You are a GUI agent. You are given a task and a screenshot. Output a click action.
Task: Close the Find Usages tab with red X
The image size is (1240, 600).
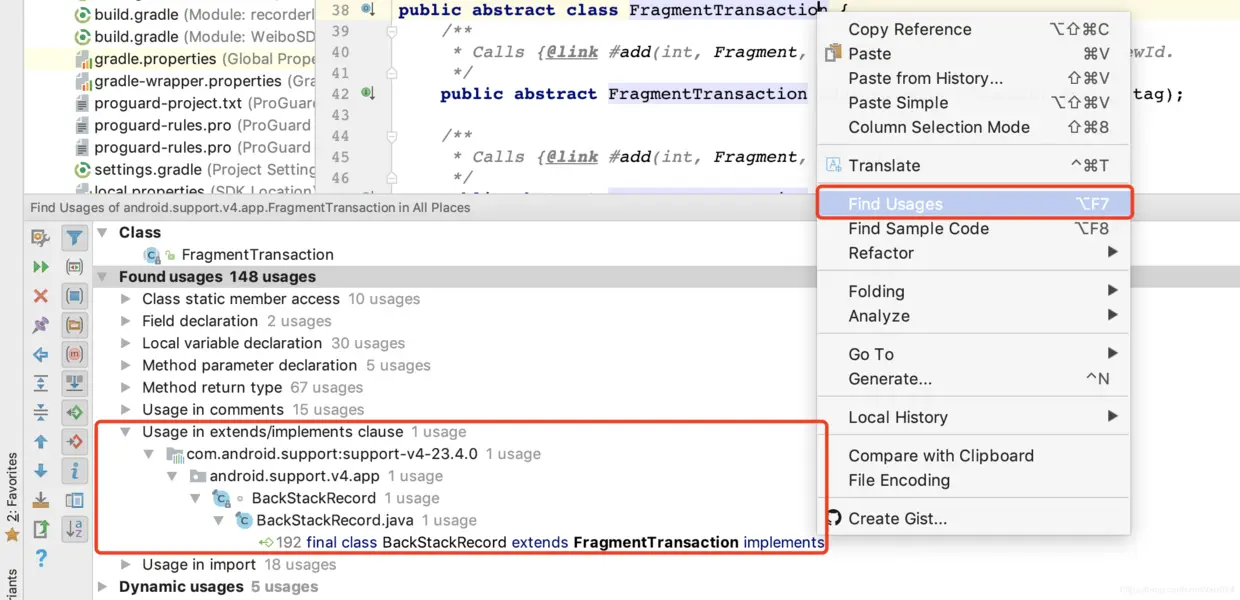pyautogui.click(x=41, y=296)
